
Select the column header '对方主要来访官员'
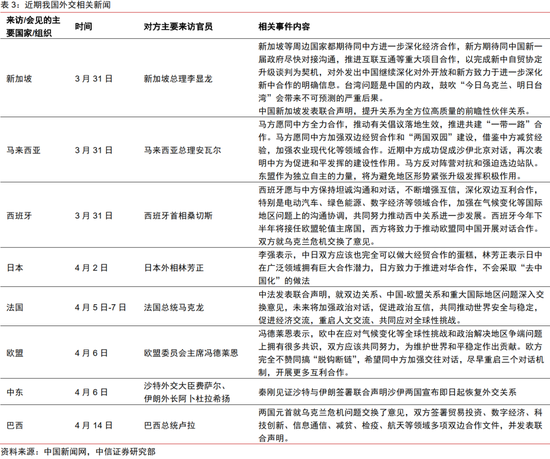tap(178, 27)
